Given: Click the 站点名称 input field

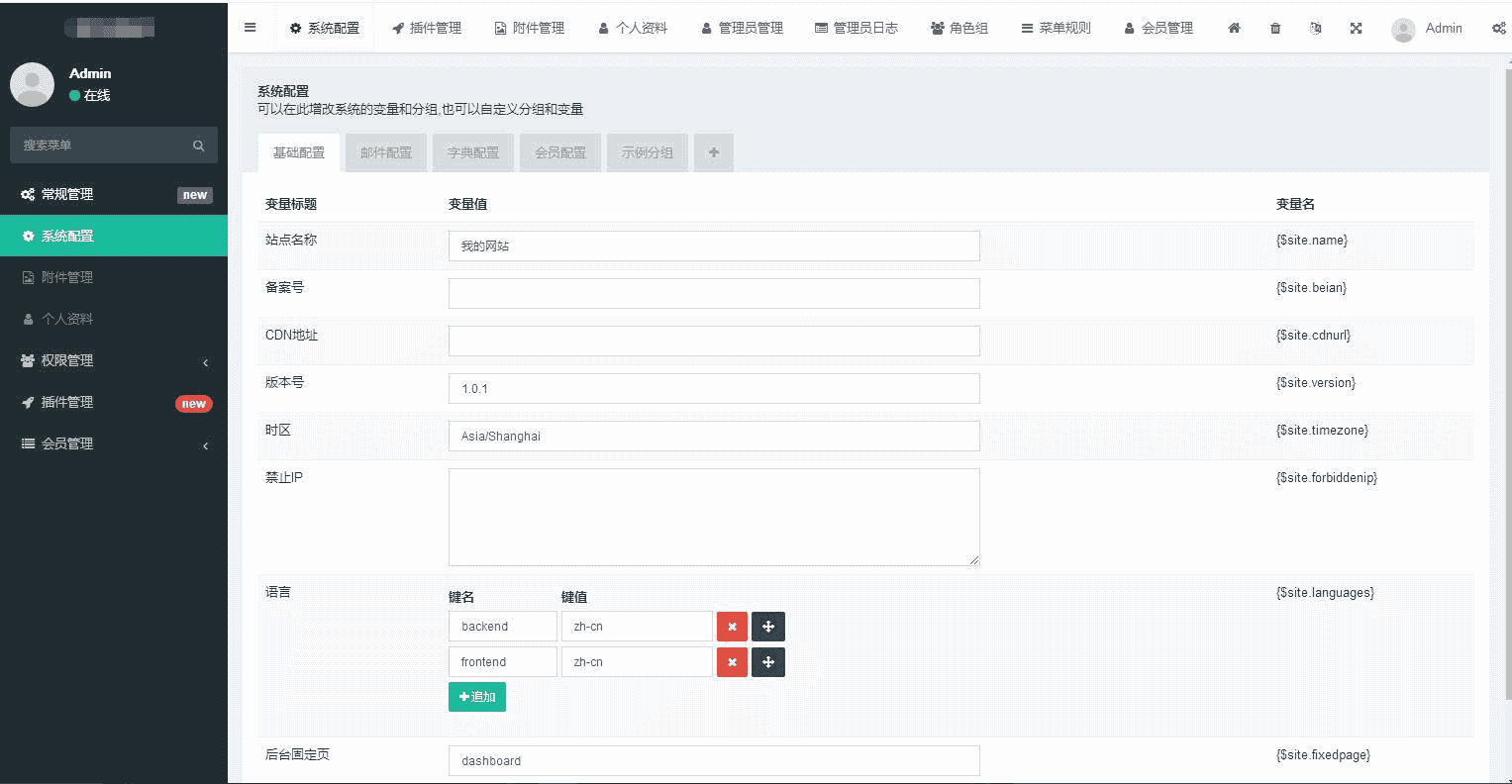Looking at the screenshot, I should pyautogui.click(x=714, y=246).
